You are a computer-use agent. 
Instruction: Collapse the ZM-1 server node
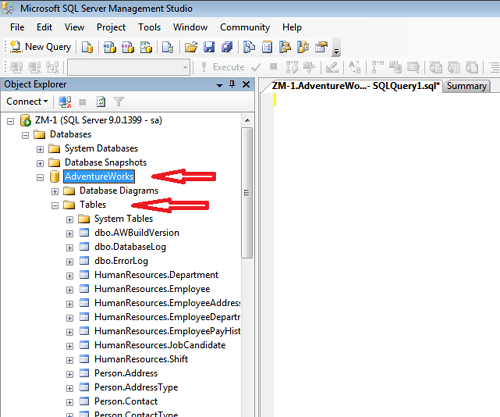point(11,121)
